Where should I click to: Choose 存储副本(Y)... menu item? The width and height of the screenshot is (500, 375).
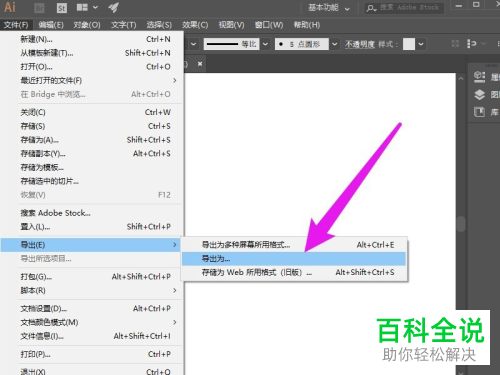coord(92,153)
